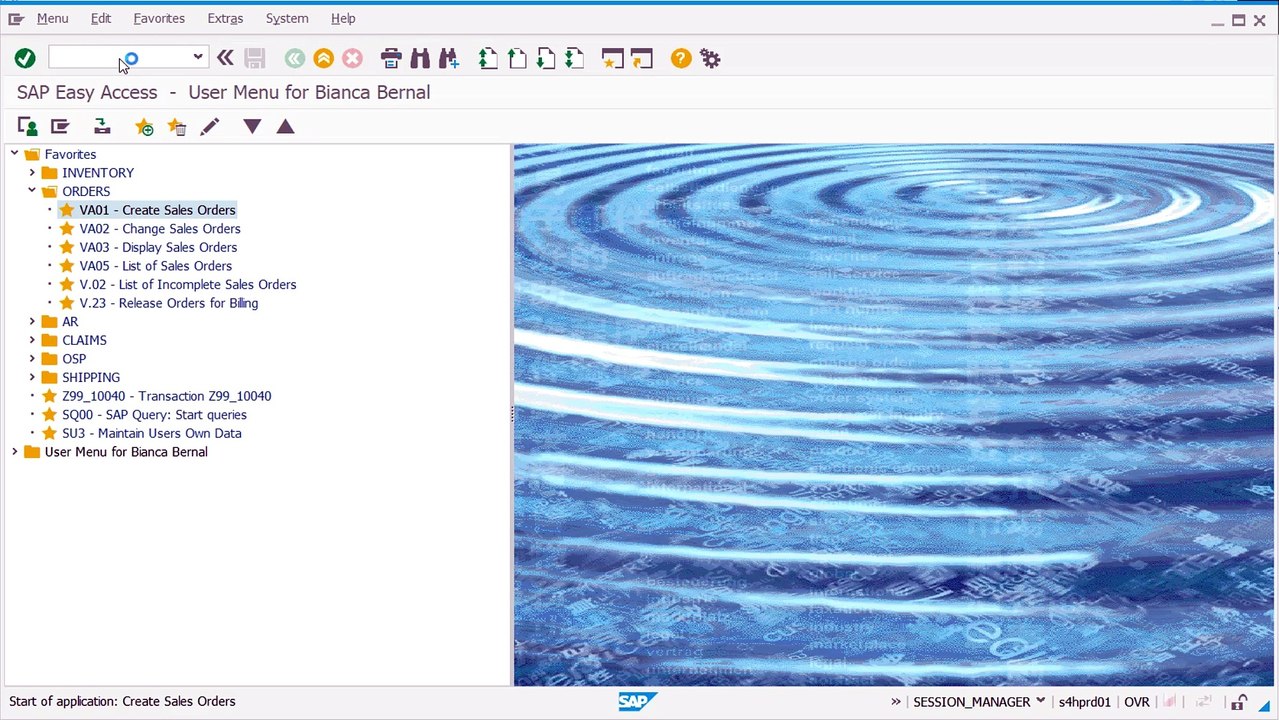Click the Previous Page icon
This screenshot has width=1279, height=720.
click(x=517, y=59)
